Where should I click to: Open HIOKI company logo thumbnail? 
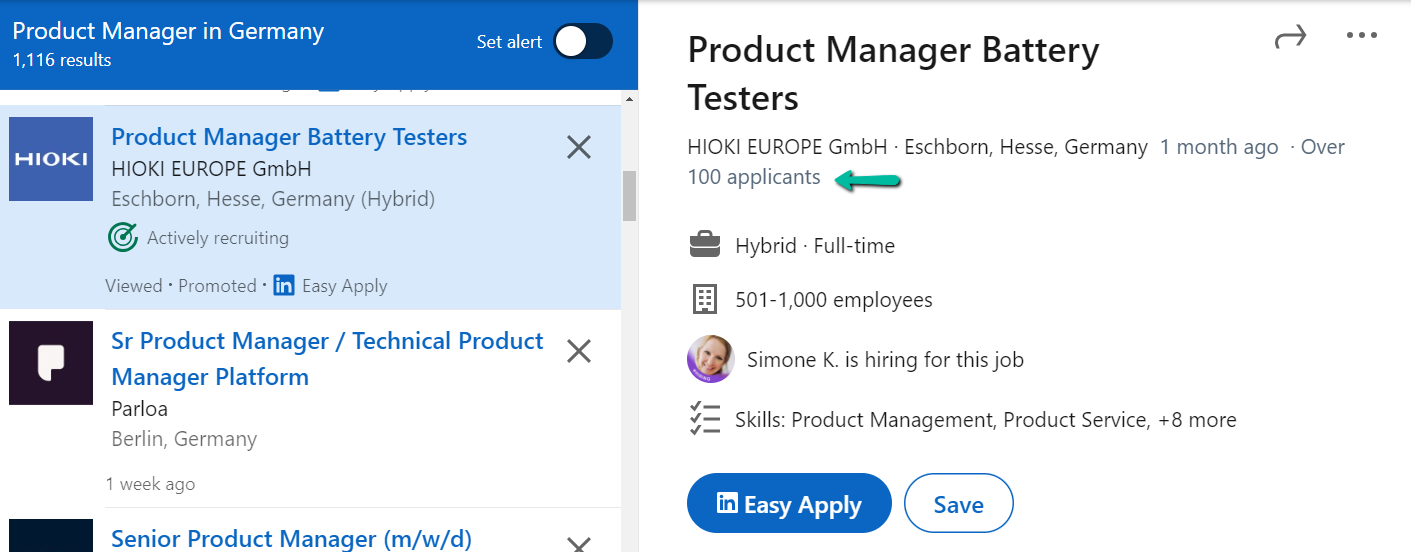click(51, 159)
